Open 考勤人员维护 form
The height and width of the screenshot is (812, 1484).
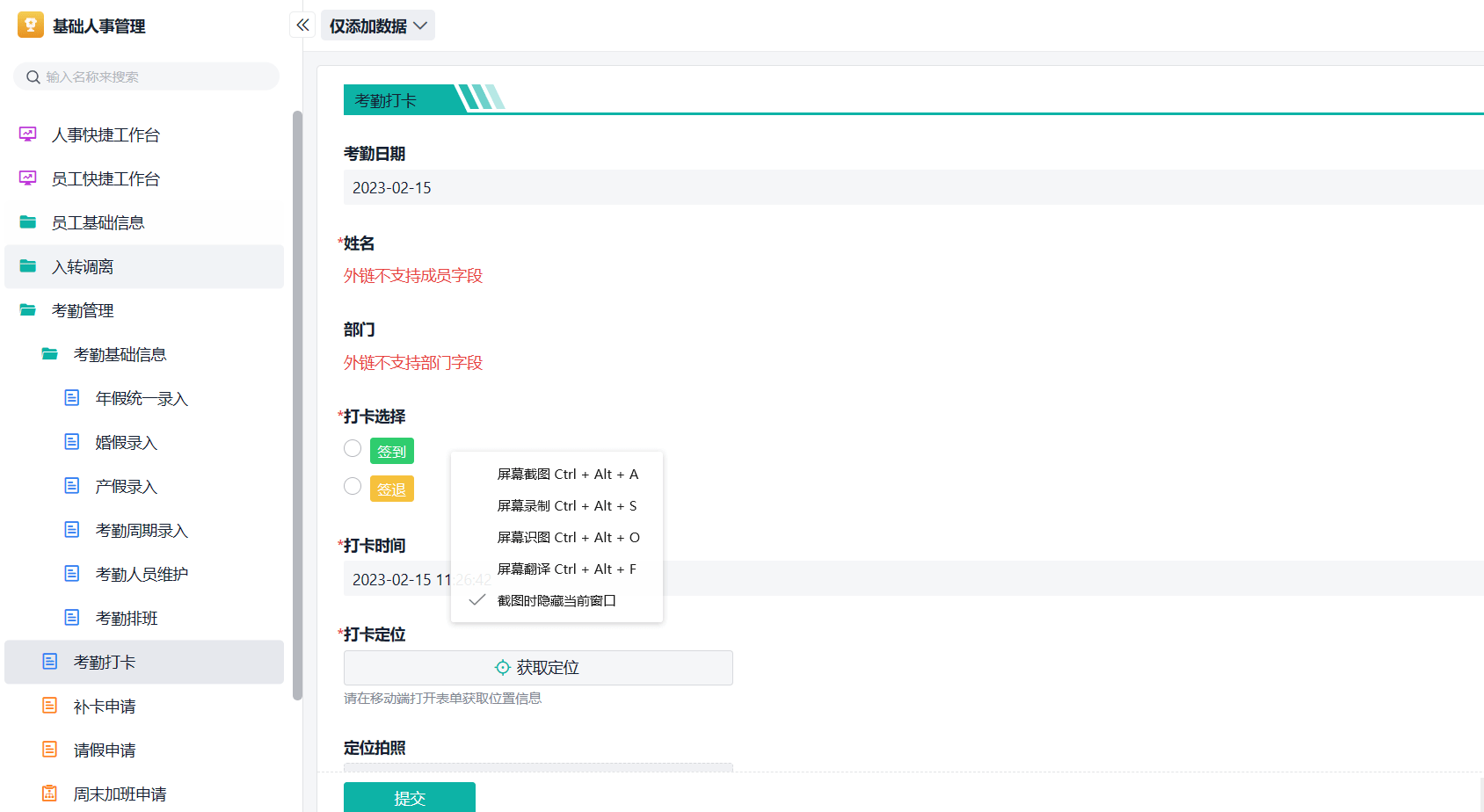(x=144, y=574)
